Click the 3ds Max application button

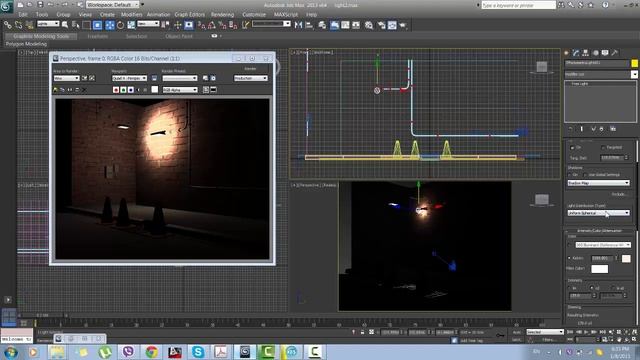(7, 6)
